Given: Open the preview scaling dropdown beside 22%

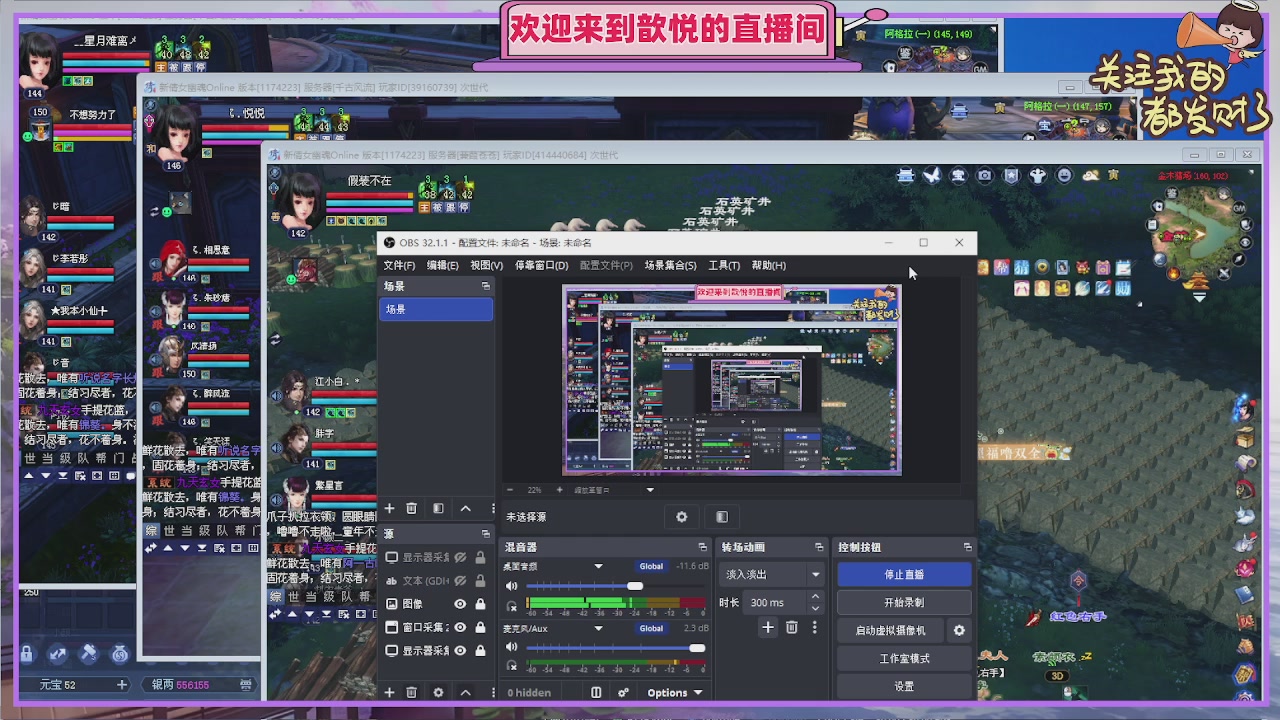Looking at the screenshot, I should 650,490.
